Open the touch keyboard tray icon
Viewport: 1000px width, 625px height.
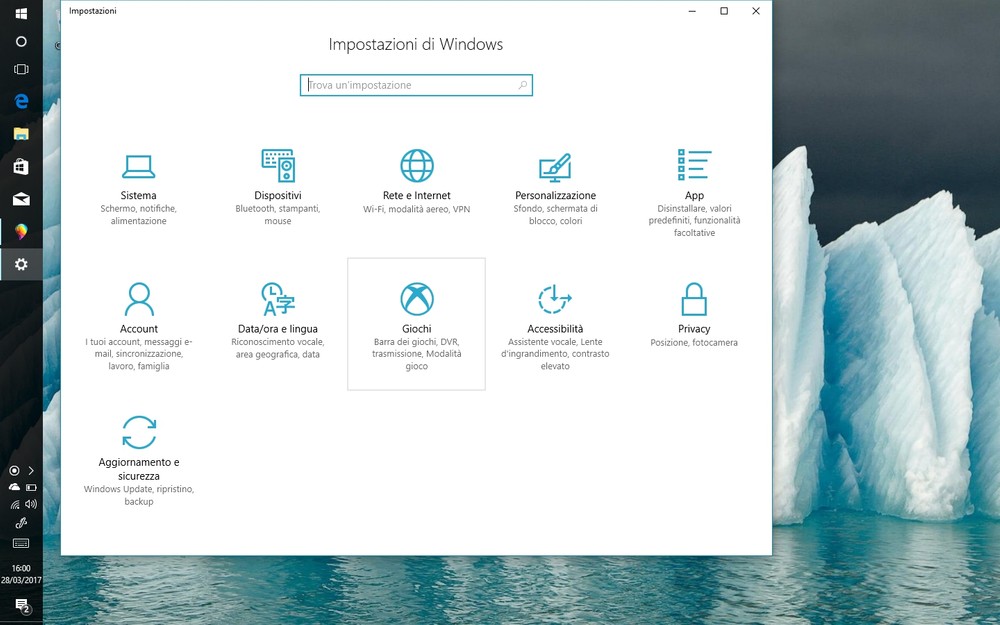21,543
